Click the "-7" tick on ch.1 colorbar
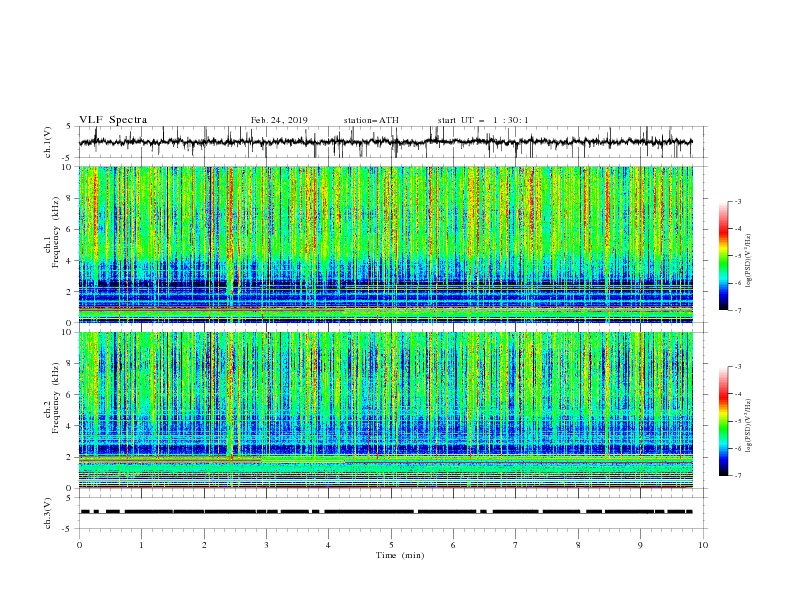The width and height of the screenshot is (792, 612). (737, 310)
